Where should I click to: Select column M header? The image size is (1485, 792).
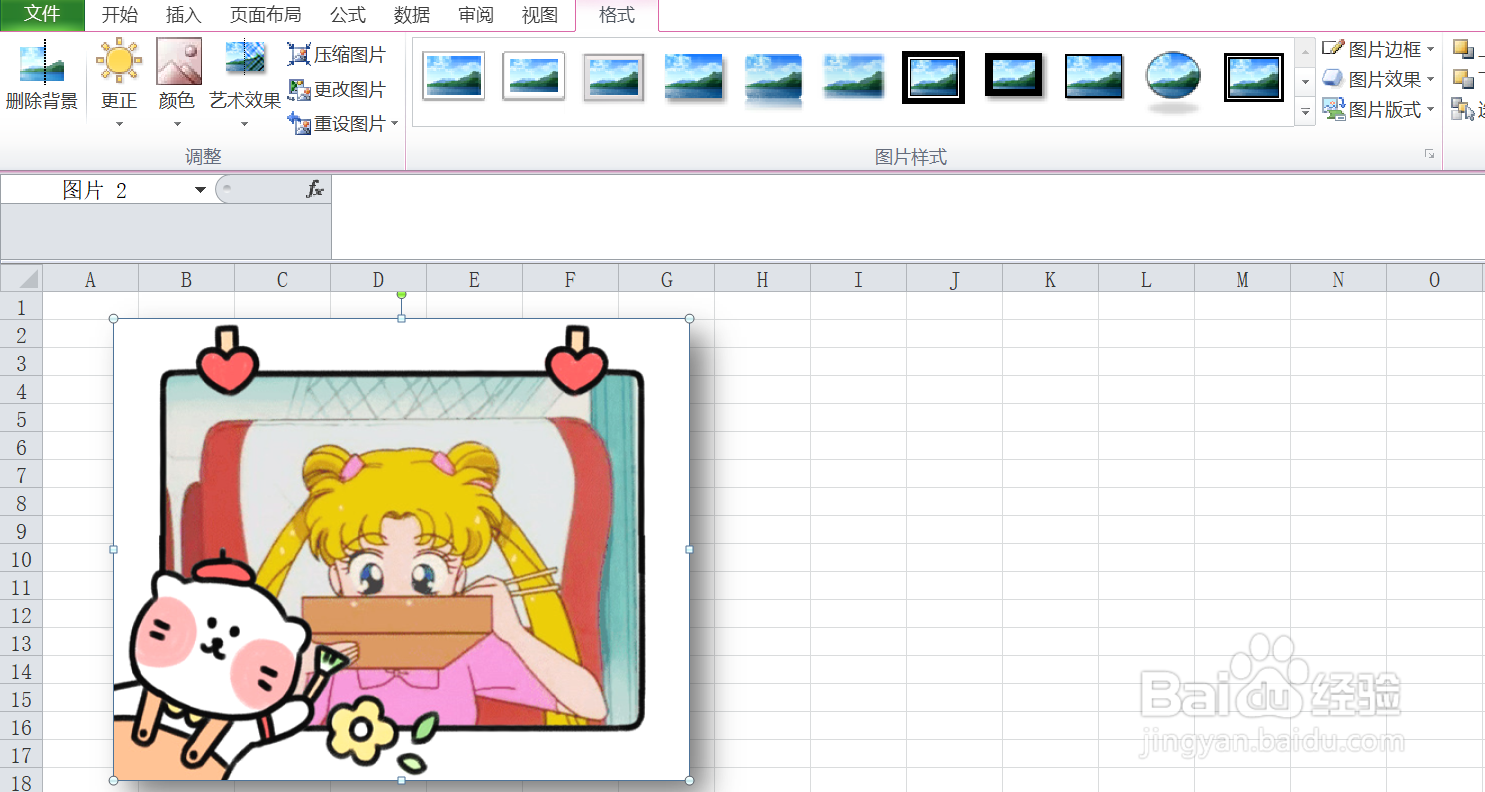pyautogui.click(x=1242, y=280)
